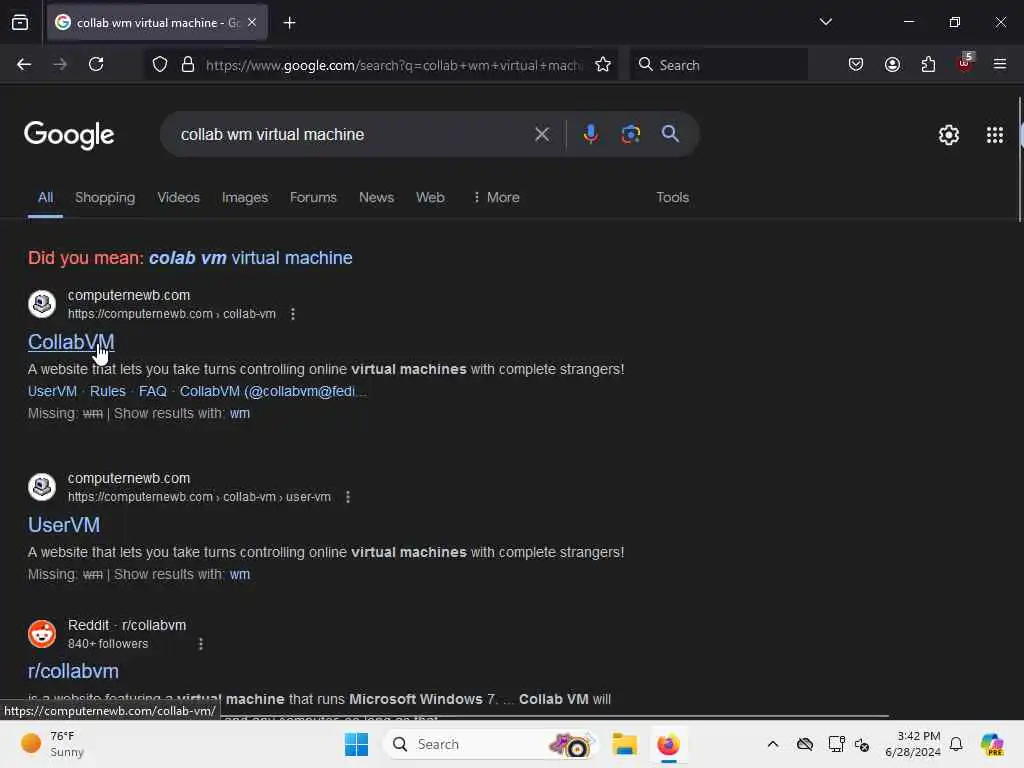1024x768 pixels.
Task: Open the Rules sitelink
Action: pyautogui.click(x=108, y=391)
